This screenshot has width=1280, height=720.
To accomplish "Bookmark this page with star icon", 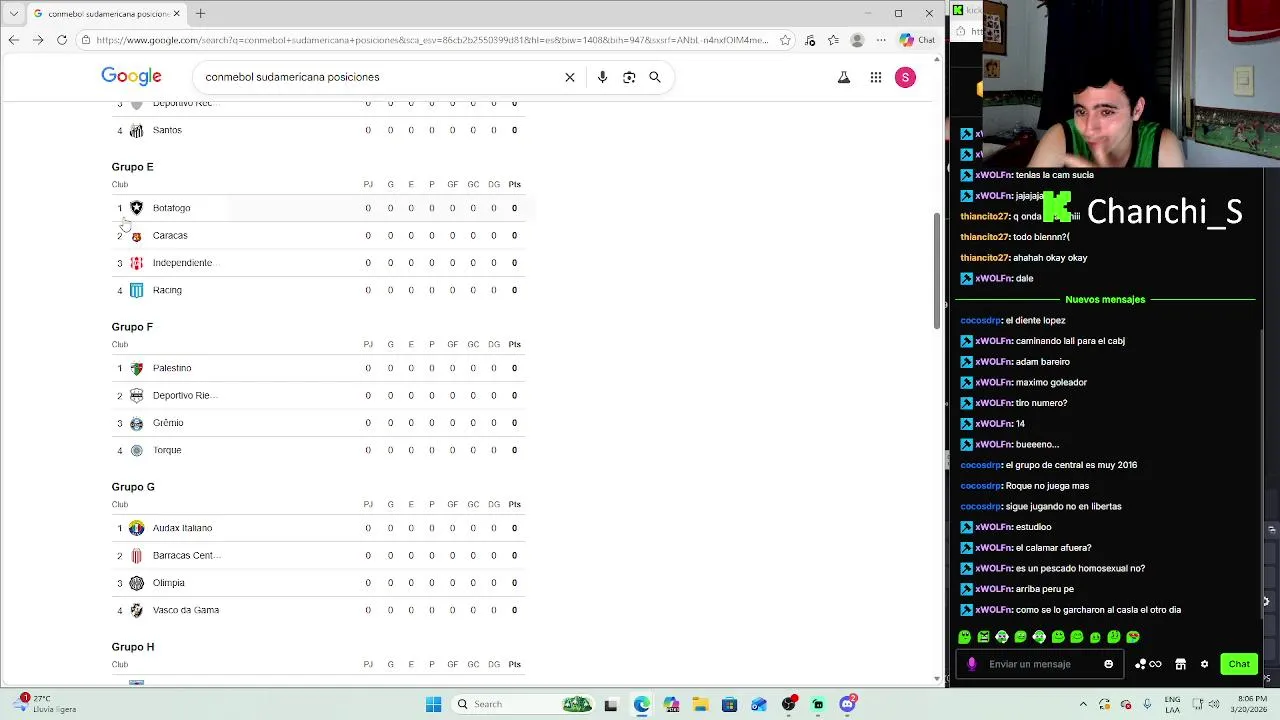I will [x=785, y=40].
